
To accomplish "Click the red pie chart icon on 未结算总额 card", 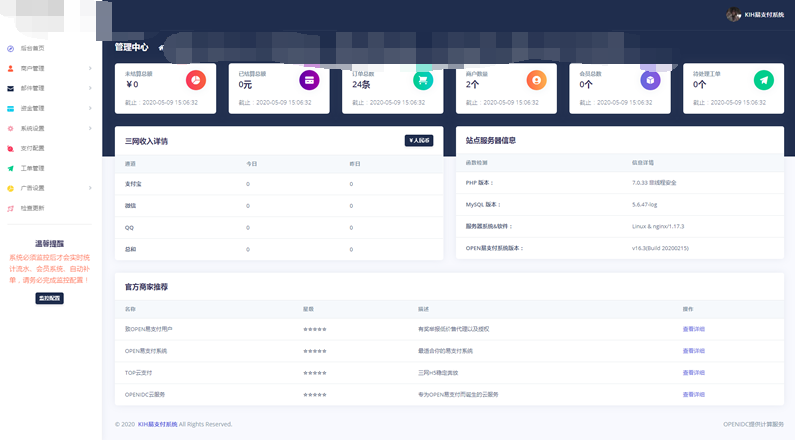I will pyautogui.click(x=196, y=79).
